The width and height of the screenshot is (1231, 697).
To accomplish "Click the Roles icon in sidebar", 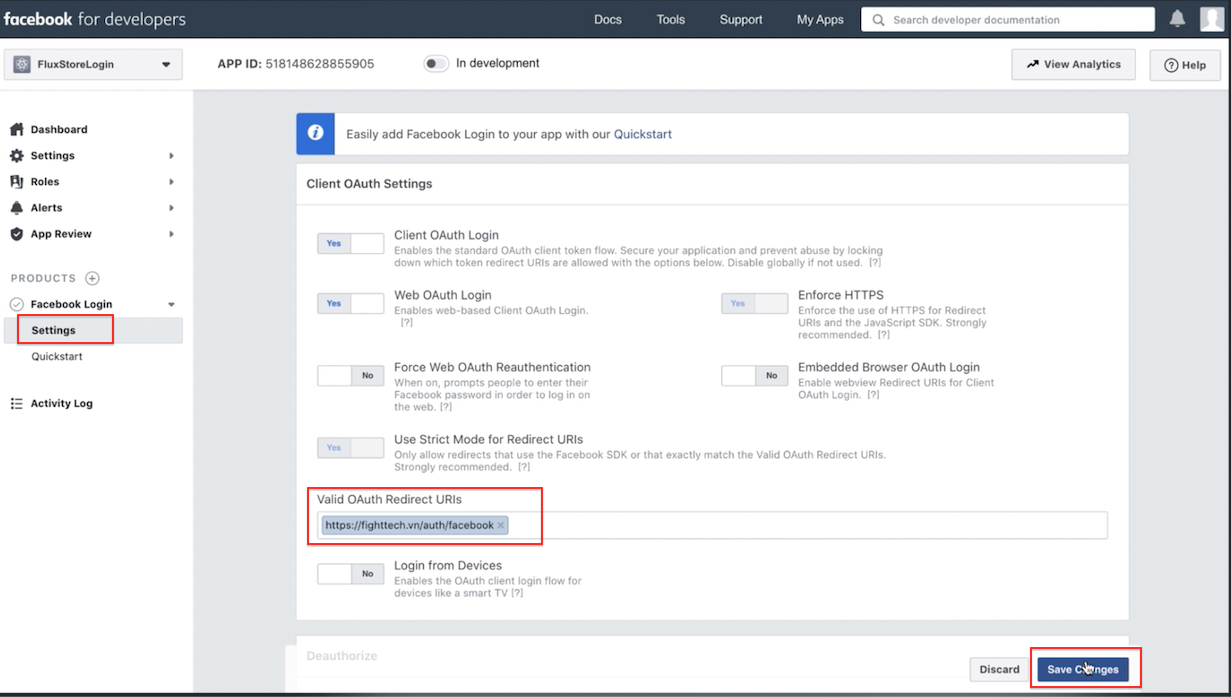I will tap(16, 181).
